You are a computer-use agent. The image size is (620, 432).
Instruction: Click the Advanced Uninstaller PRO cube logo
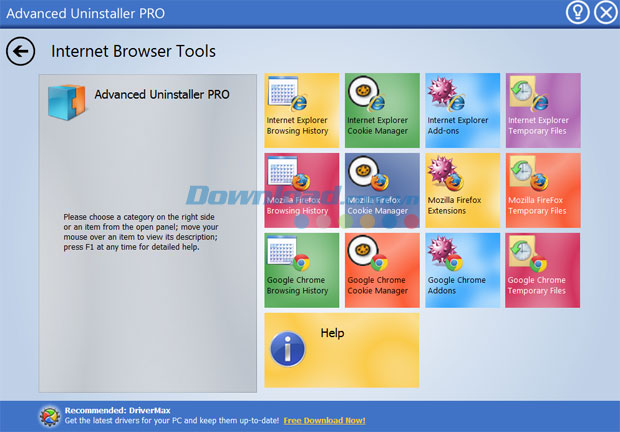pos(66,102)
